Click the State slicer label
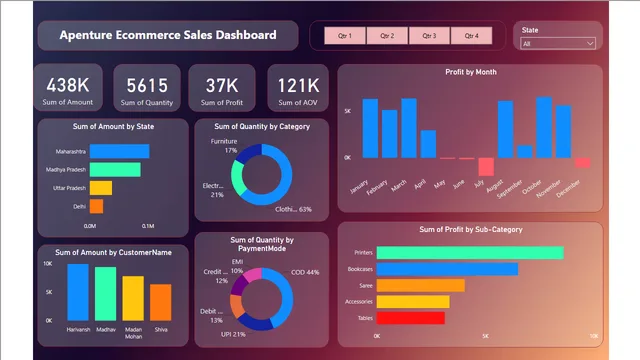 pyautogui.click(x=530, y=30)
